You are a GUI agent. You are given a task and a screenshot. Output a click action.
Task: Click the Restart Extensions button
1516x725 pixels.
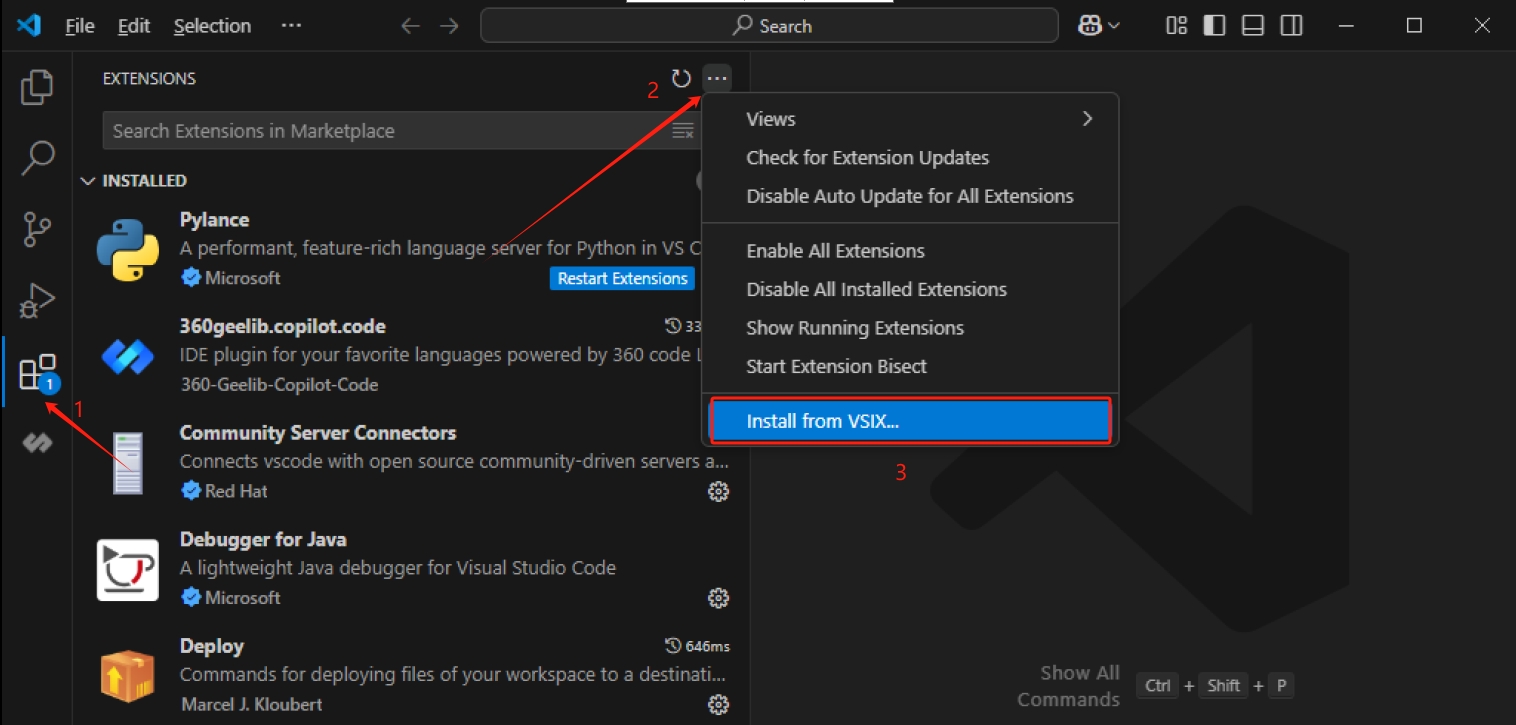pos(622,278)
